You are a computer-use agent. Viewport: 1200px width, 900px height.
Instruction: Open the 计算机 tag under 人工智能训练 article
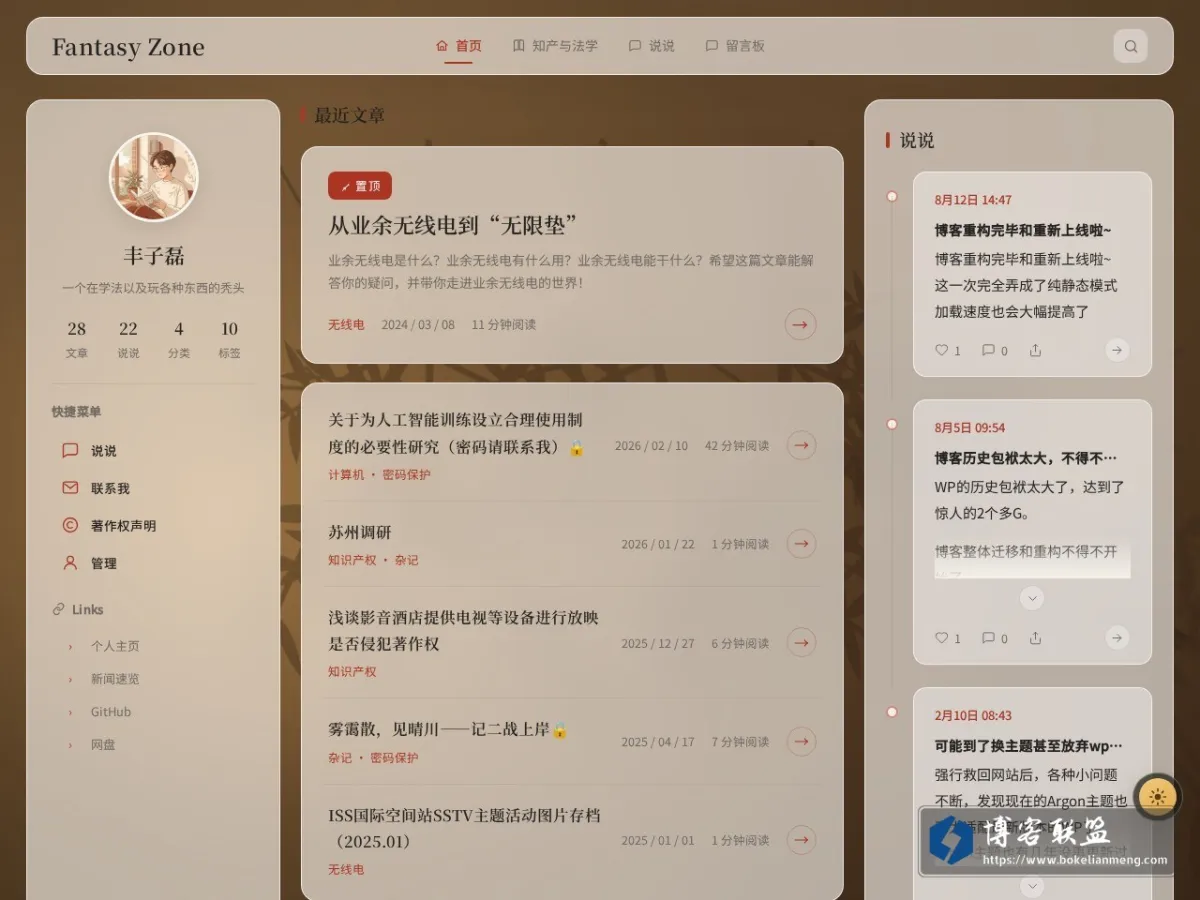pos(346,475)
